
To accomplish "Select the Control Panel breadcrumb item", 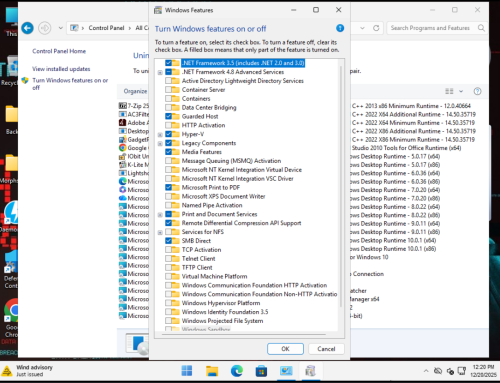I will point(106,28).
